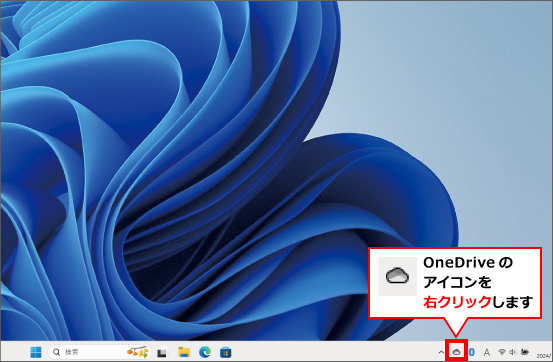The image size is (553, 362).
Task: Open network settings via the Wi-Fi icon
Action: (502, 351)
